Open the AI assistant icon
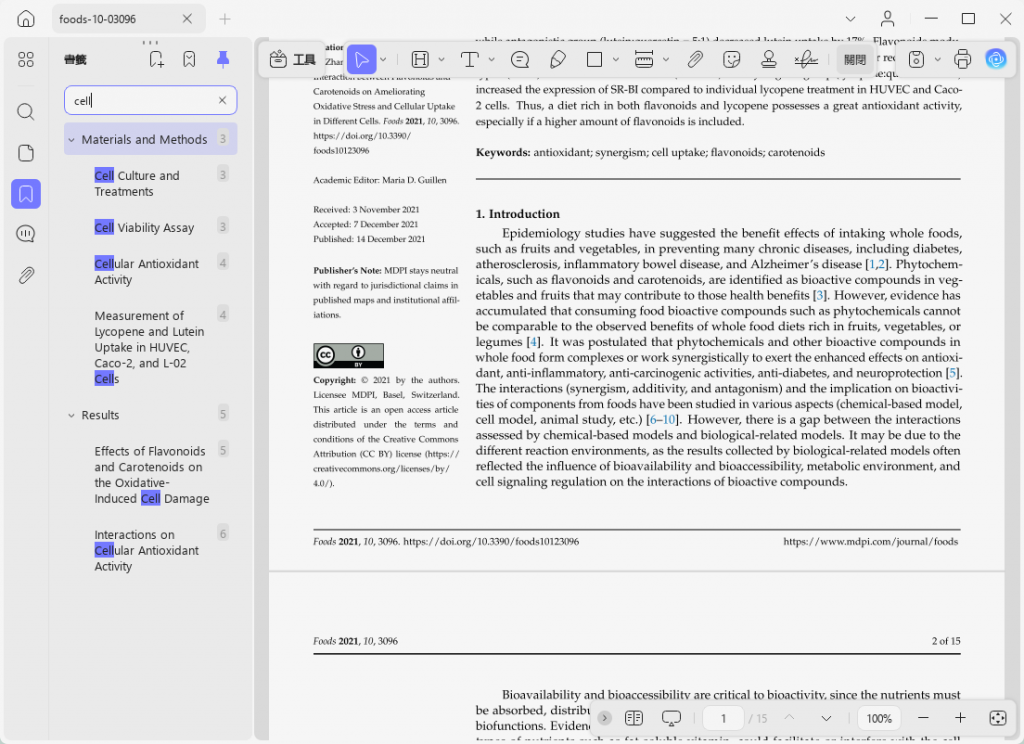 [996, 59]
